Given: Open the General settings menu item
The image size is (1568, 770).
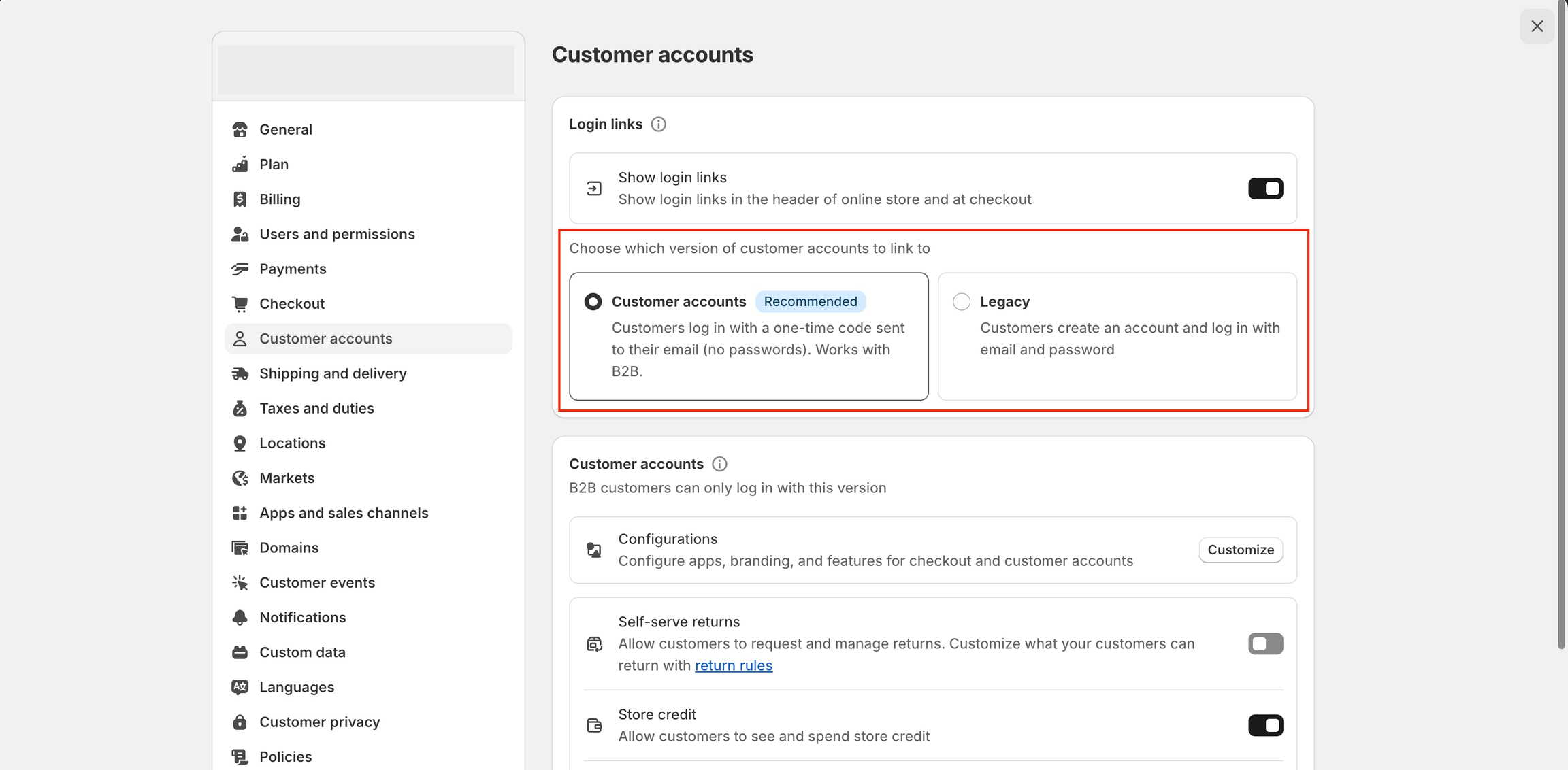Looking at the screenshot, I should tap(285, 129).
